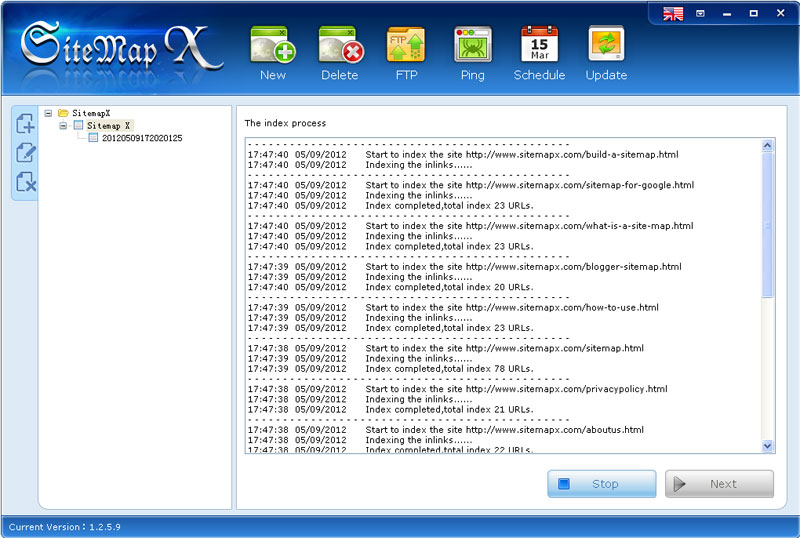Click the log scrollbar down arrow
This screenshot has width=800, height=538.
click(767, 446)
